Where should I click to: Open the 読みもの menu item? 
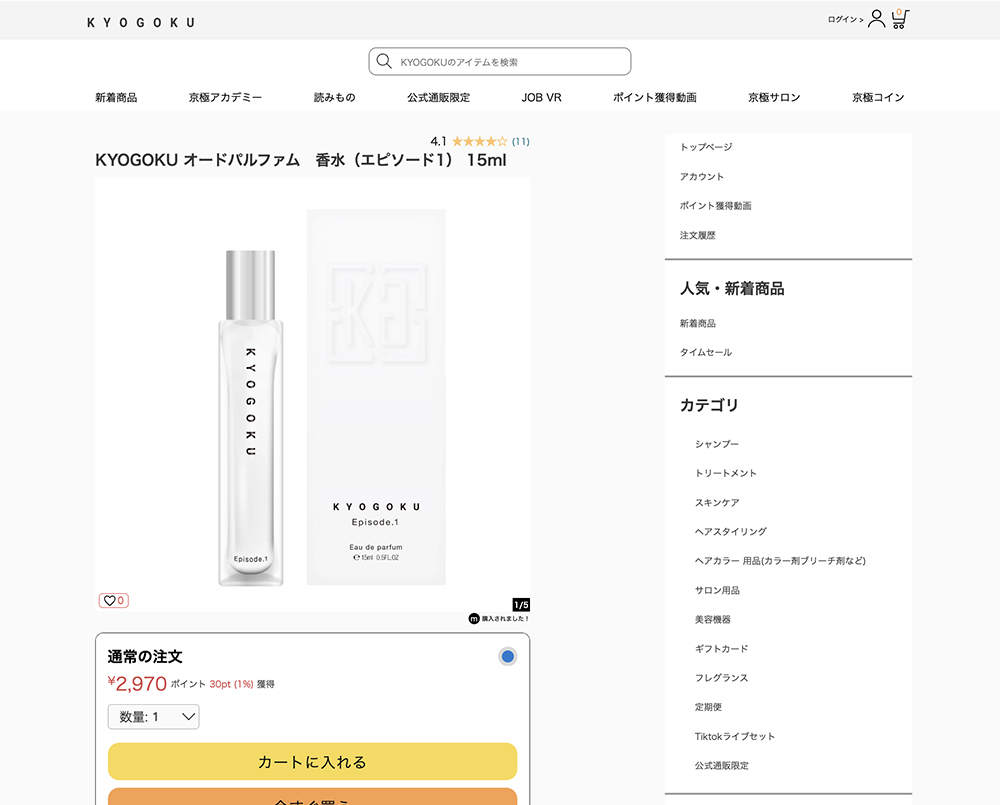[334, 98]
